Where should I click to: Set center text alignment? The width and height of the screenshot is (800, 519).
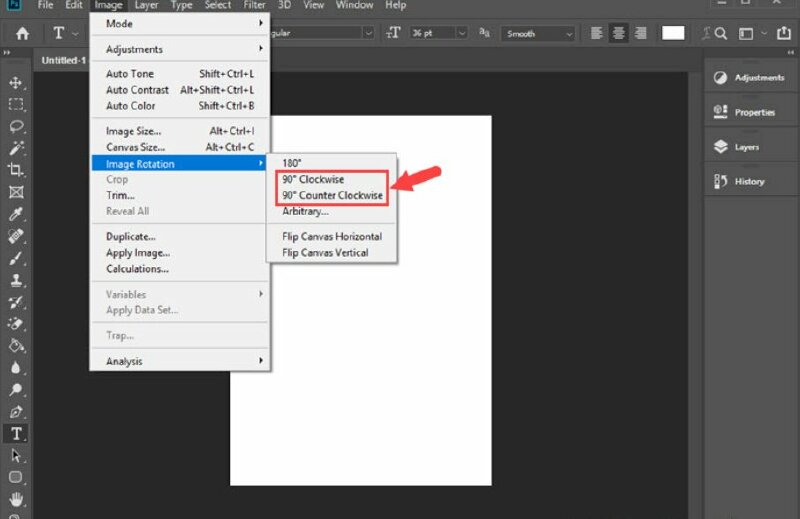coord(618,33)
